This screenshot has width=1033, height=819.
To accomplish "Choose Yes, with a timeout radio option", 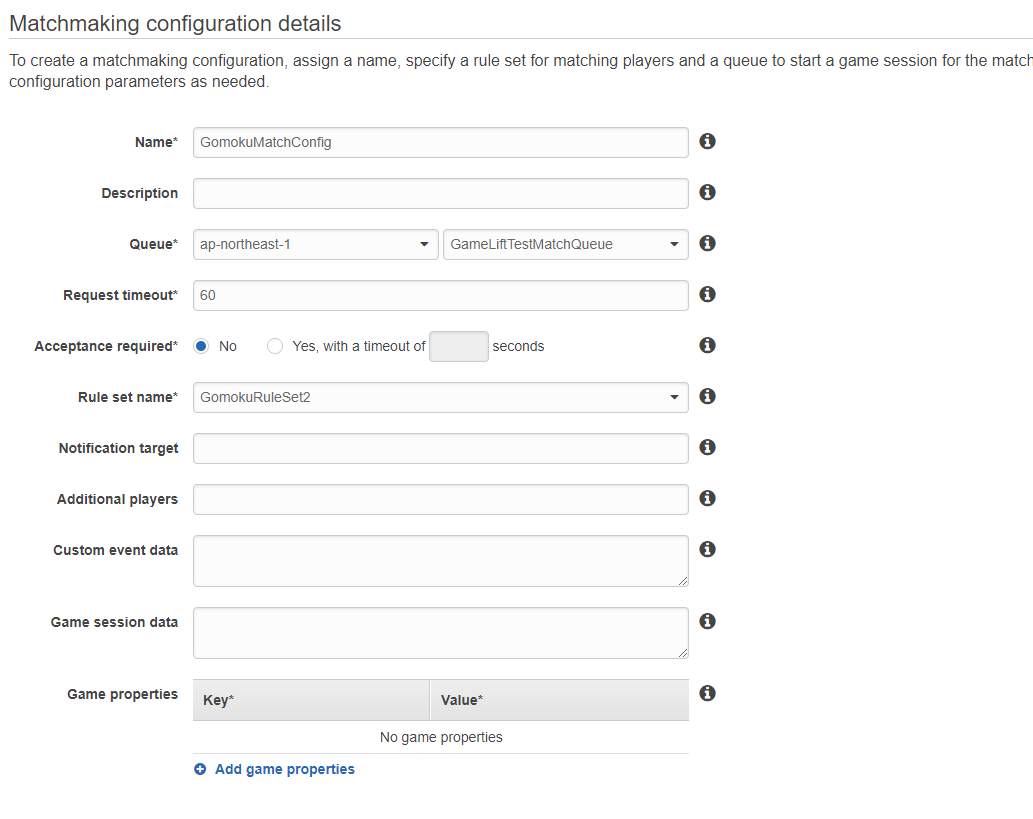I will pos(275,346).
